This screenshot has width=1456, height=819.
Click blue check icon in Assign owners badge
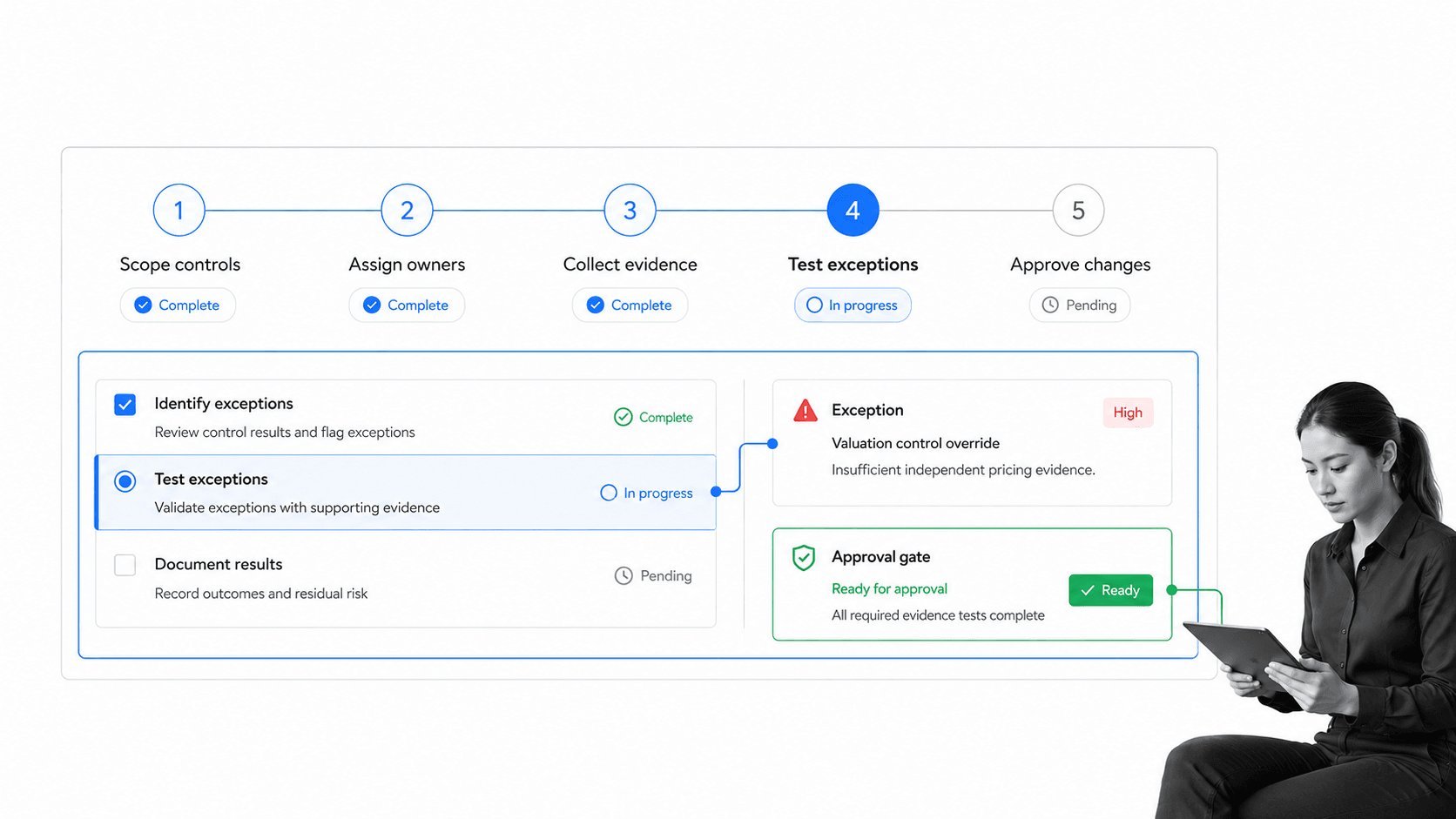[372, 305]
